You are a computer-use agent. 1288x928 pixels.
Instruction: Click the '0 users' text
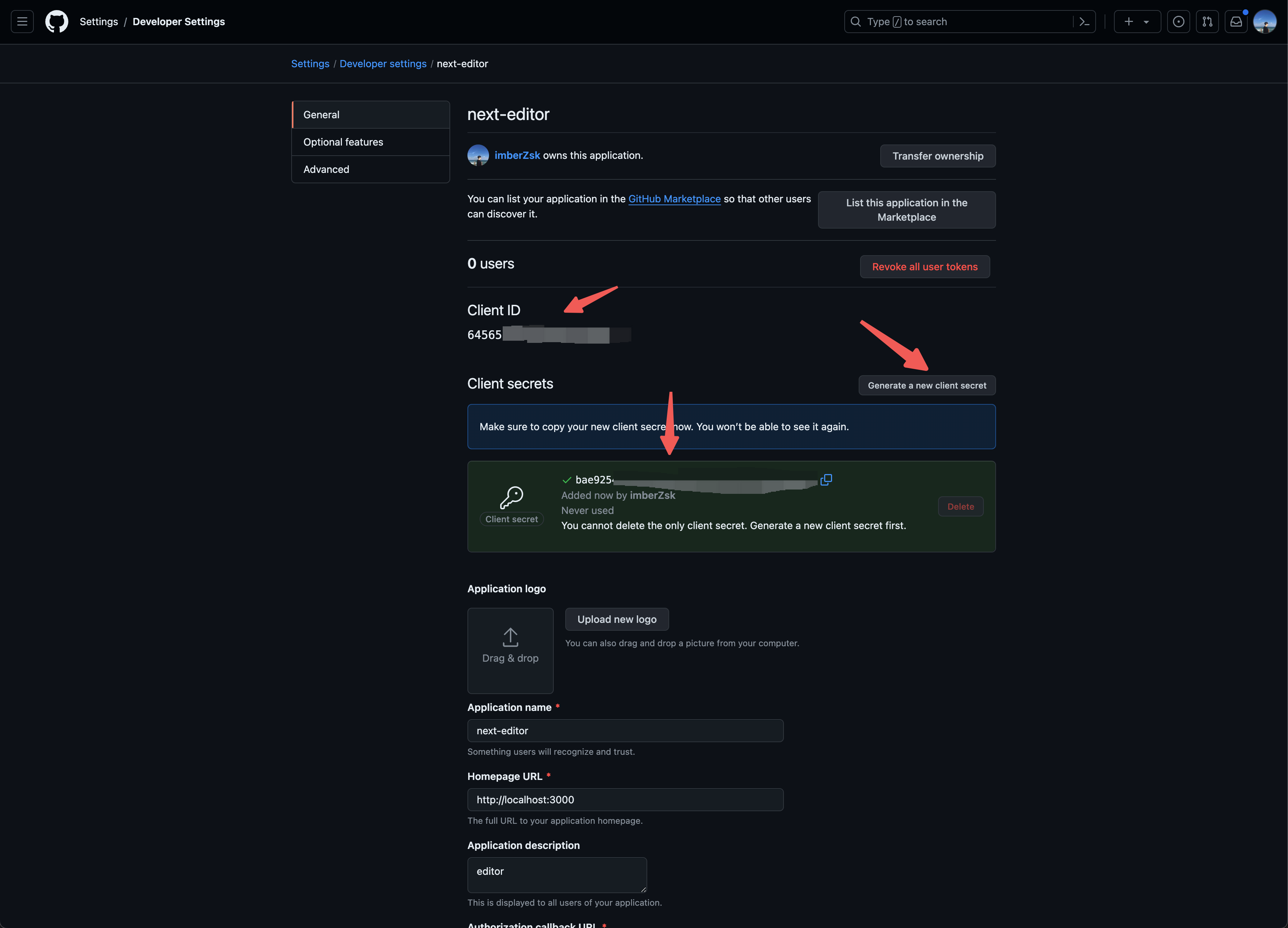click(x=491, y=264)
